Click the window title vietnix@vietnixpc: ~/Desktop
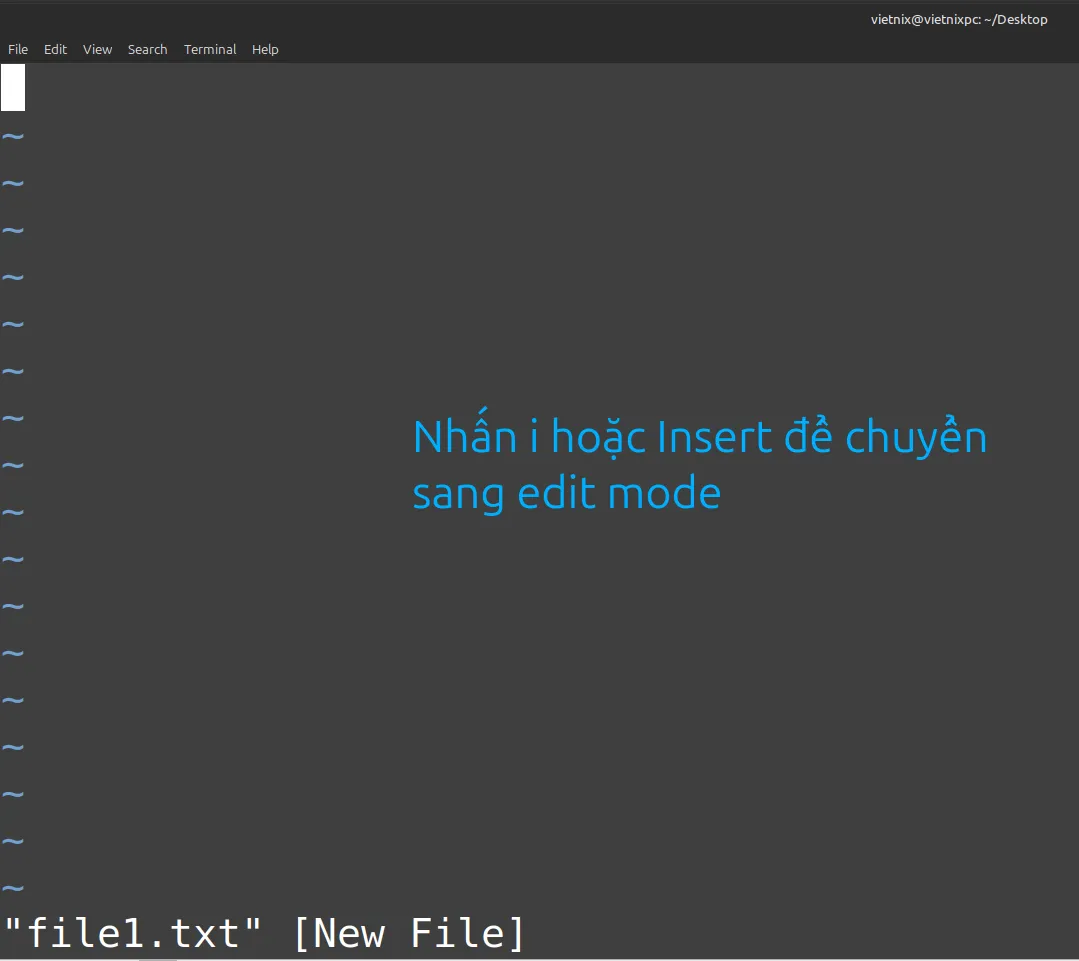This screenshot has height=961, width=1079. pyautogui.click(x=958, y=19)
